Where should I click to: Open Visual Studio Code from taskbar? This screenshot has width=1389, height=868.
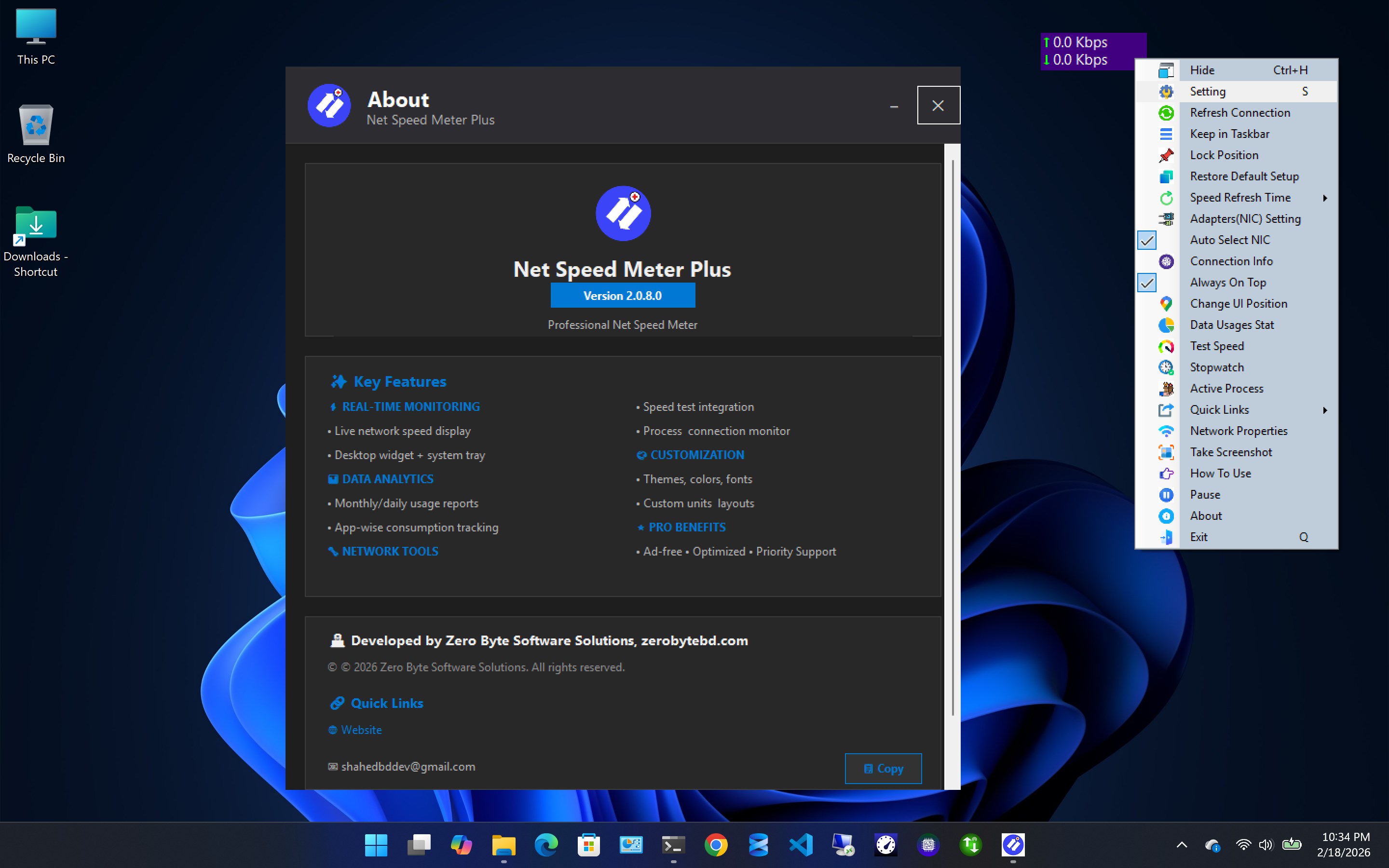[801, 845]
